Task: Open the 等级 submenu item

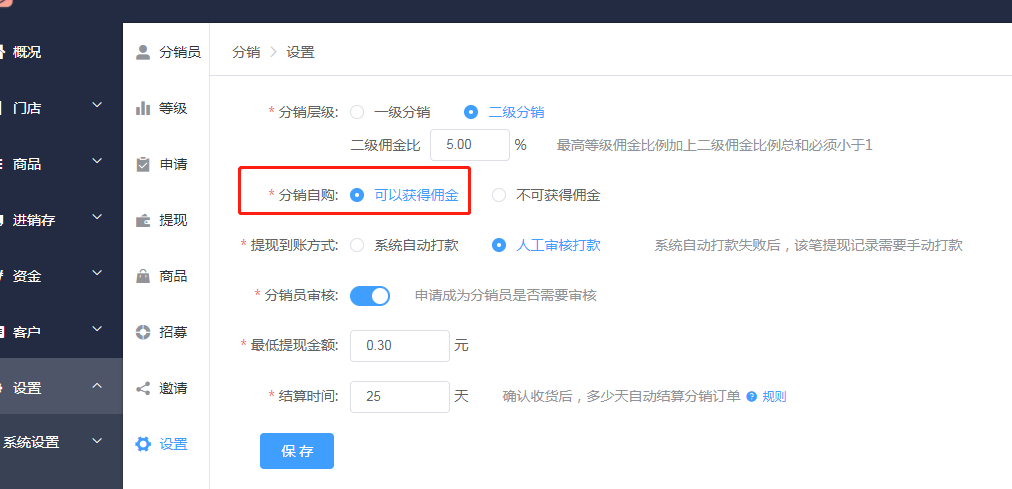Action: 173,108
